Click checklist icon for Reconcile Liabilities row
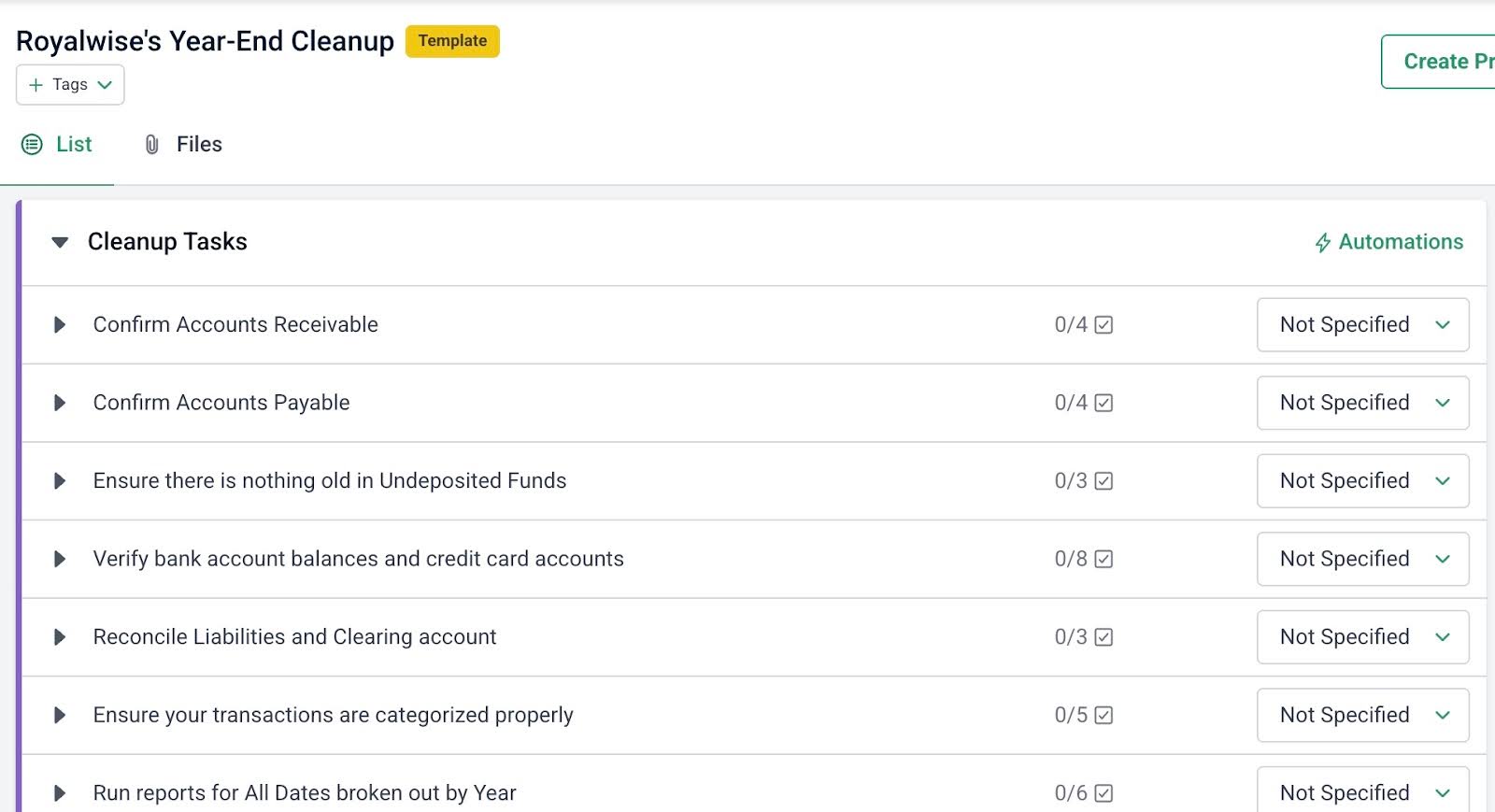The width and height of the screenshot is (1495, 812). tap(1103, 637)
